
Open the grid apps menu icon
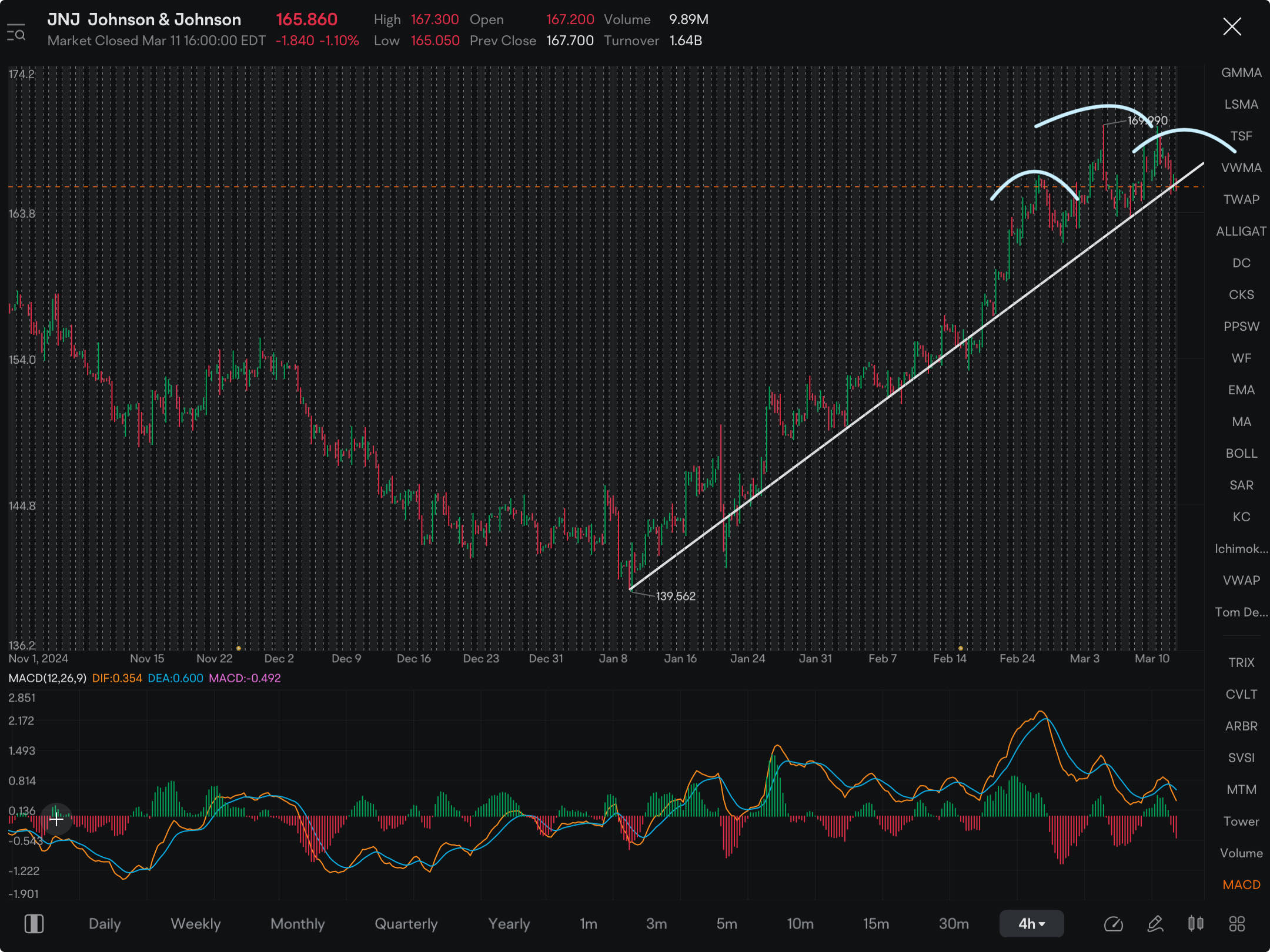(x=1237, y=924)
